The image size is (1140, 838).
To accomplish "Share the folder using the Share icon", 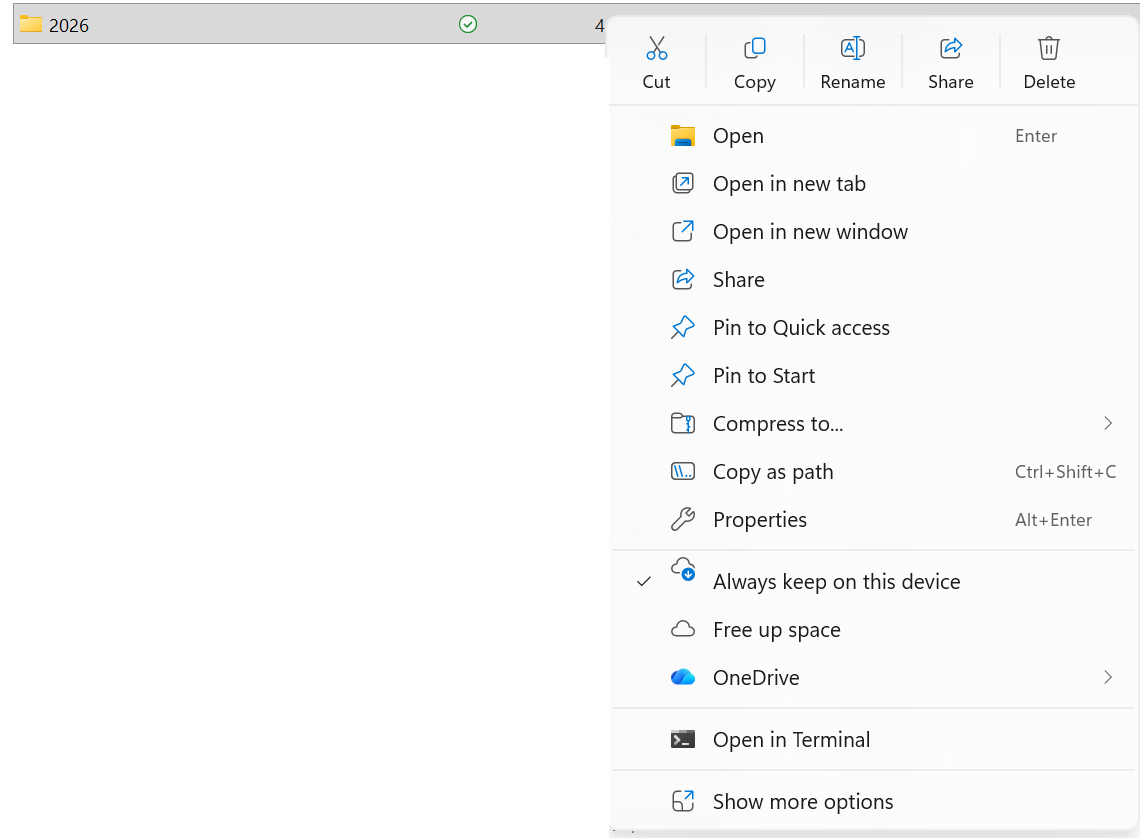I will click(x=950, y=61).
